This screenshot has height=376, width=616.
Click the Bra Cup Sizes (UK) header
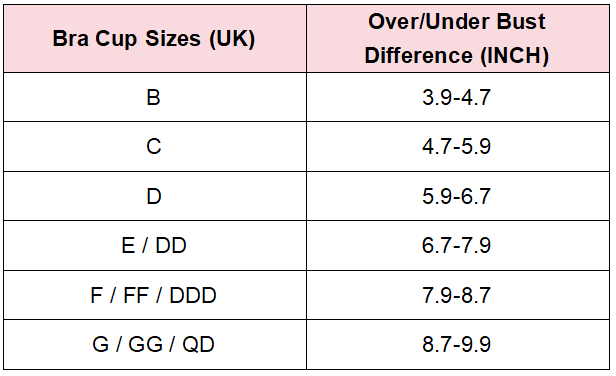[155, 39]
